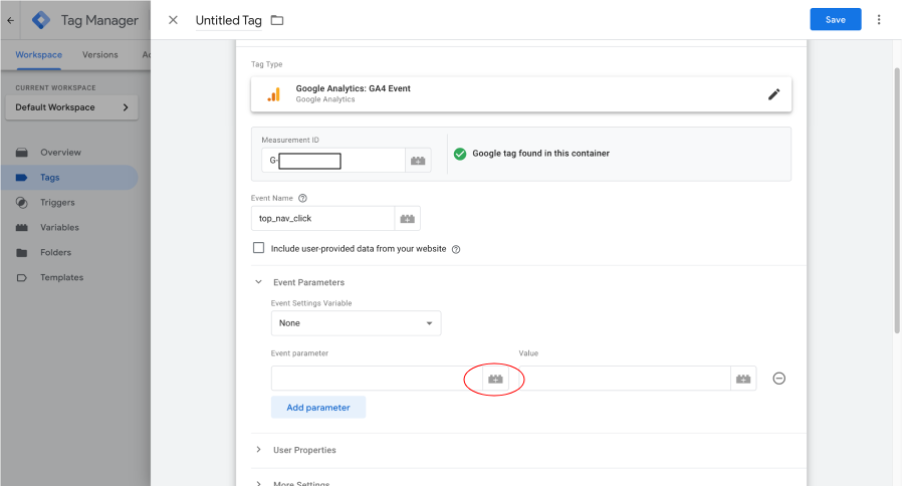
Task: Expand the More Settings section
Action: 258,483
